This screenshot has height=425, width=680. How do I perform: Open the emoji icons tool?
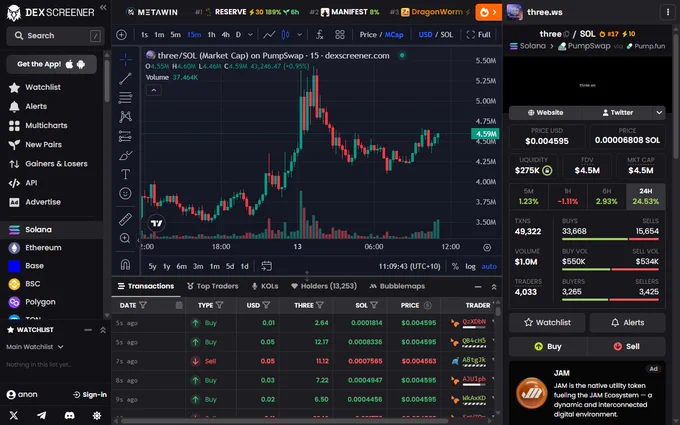125,193
